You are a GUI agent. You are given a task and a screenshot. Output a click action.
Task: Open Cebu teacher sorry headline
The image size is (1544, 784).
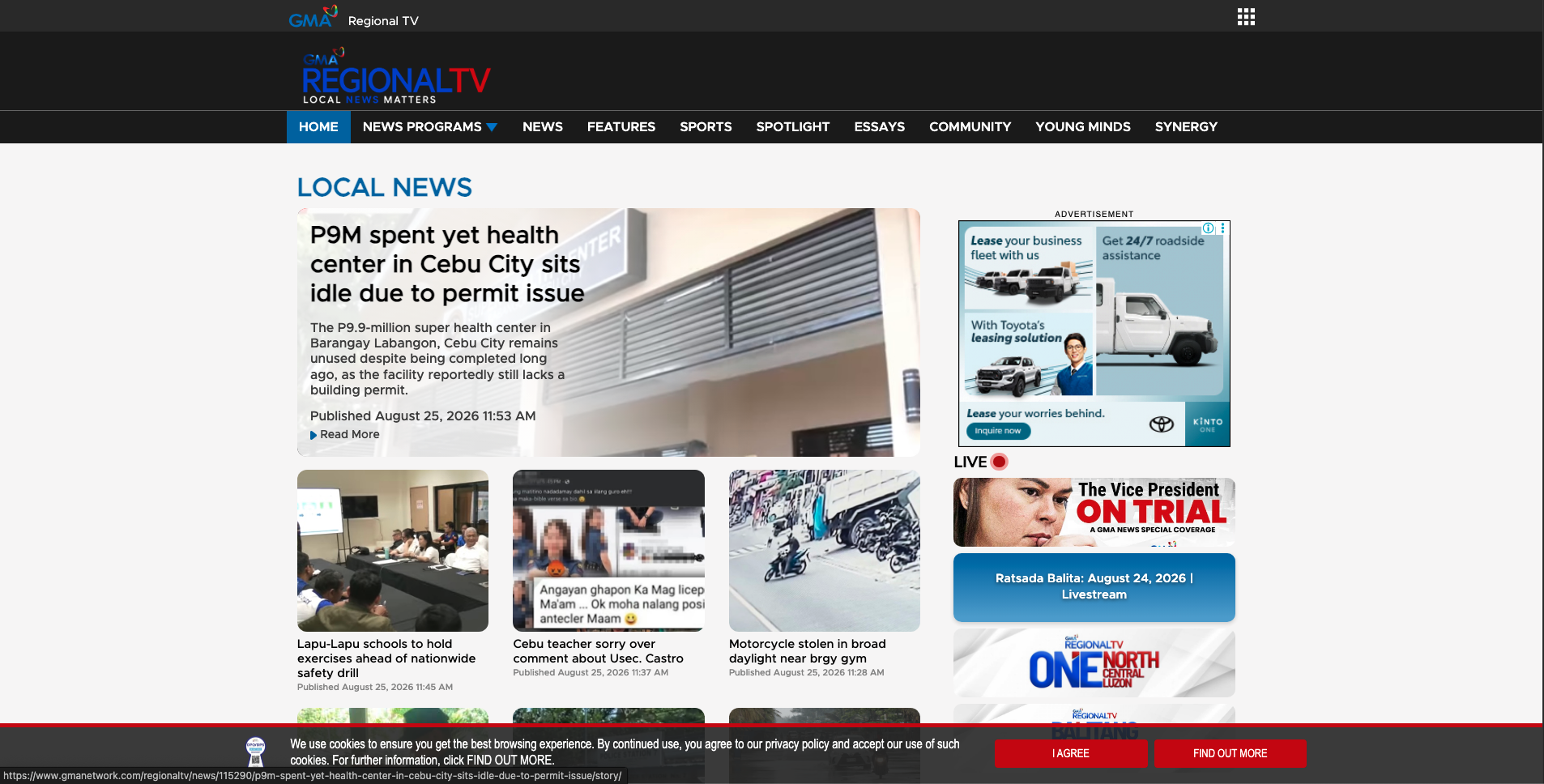(599, 651)
